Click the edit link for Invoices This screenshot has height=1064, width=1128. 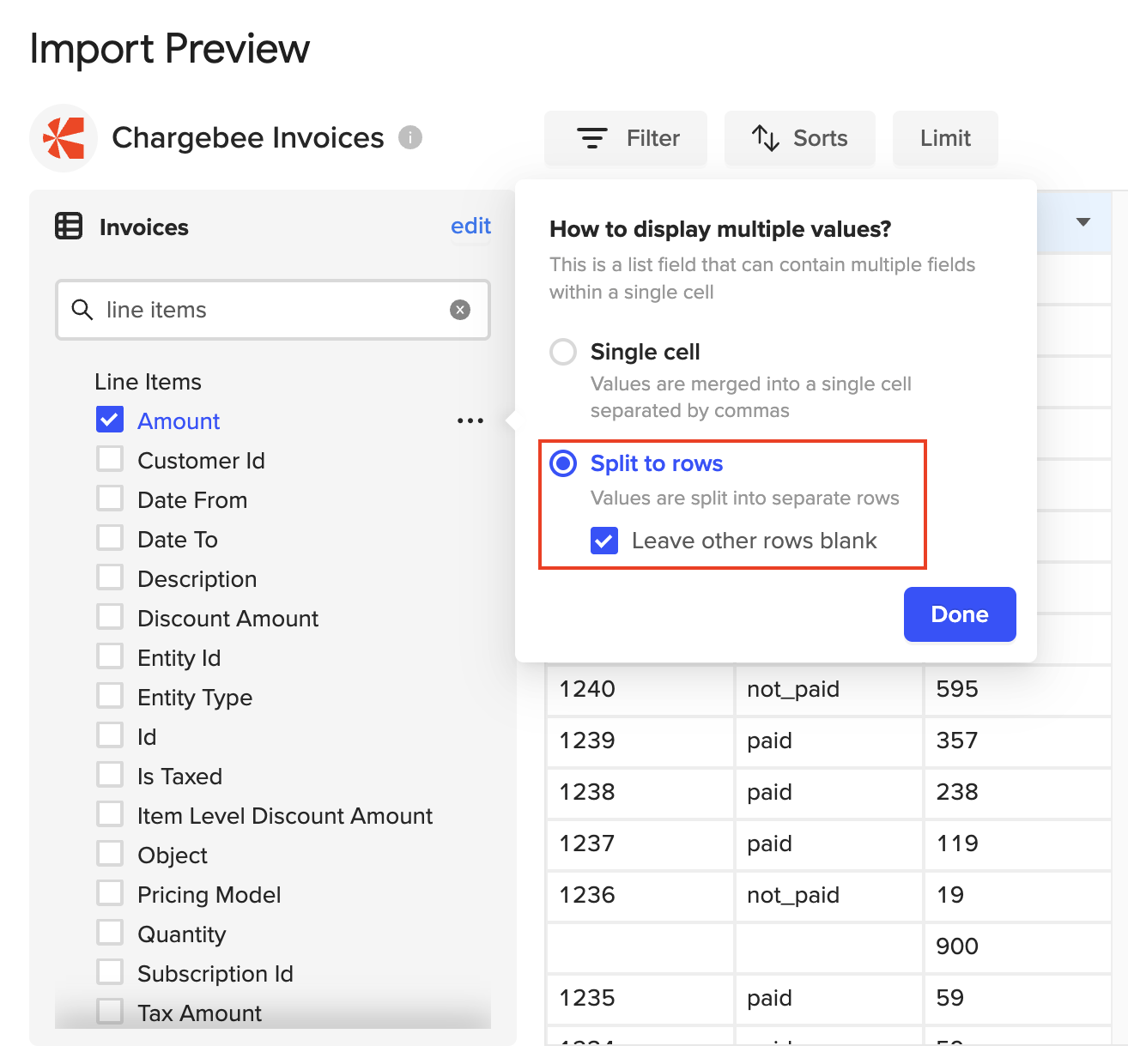(470, 226)
